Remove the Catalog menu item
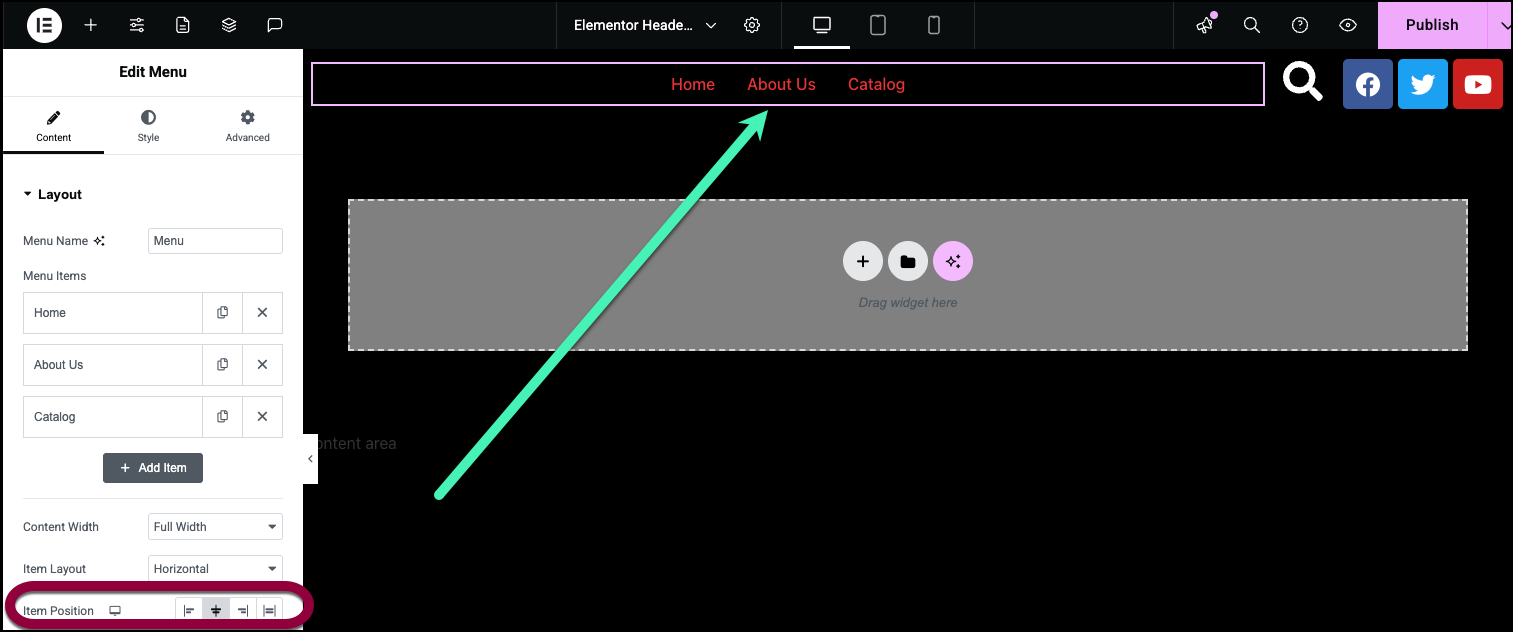1513x632 pixels. click(262, 417)
